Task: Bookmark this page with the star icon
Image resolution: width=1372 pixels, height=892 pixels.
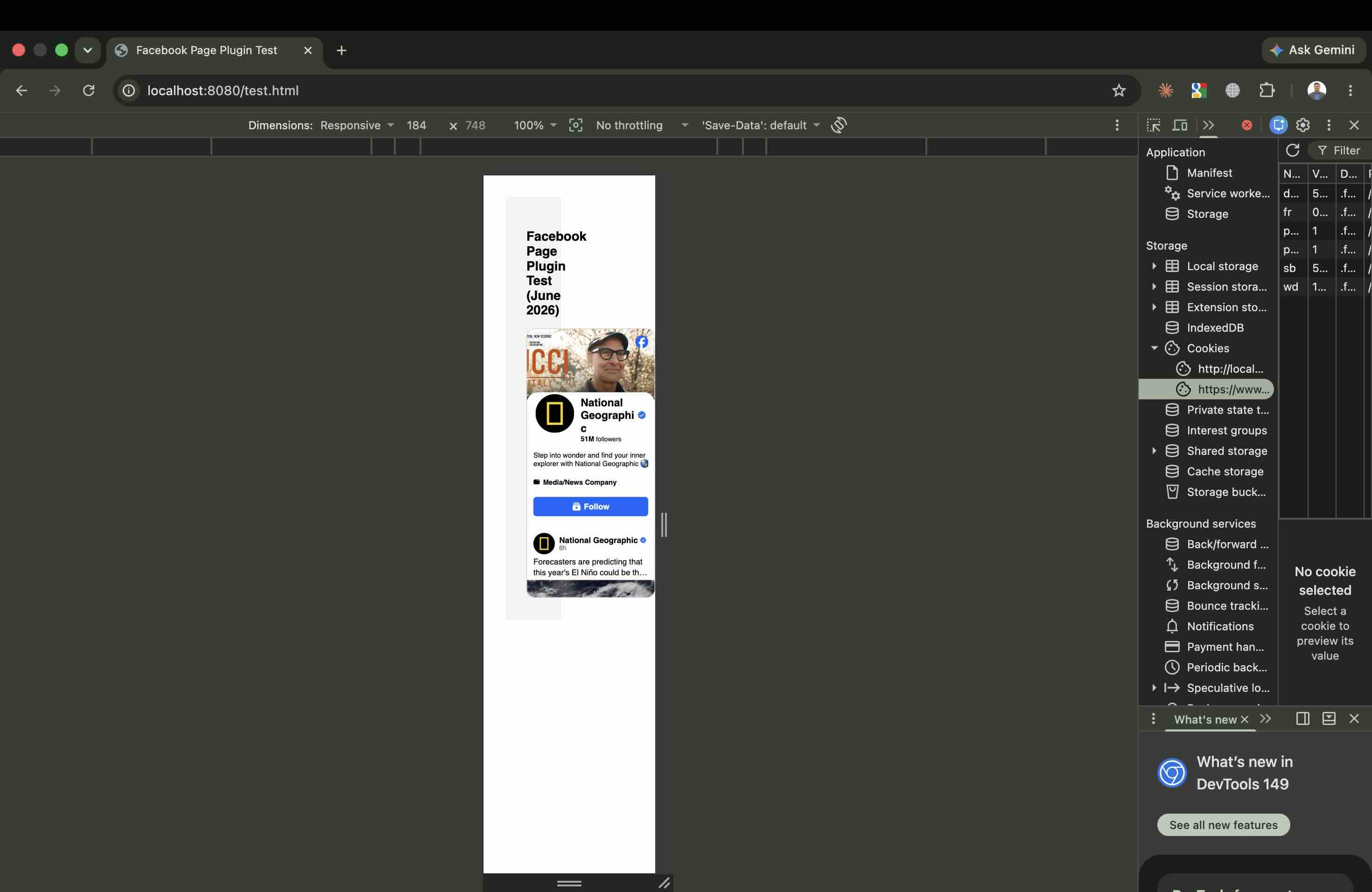Action: click(1119, 91)
